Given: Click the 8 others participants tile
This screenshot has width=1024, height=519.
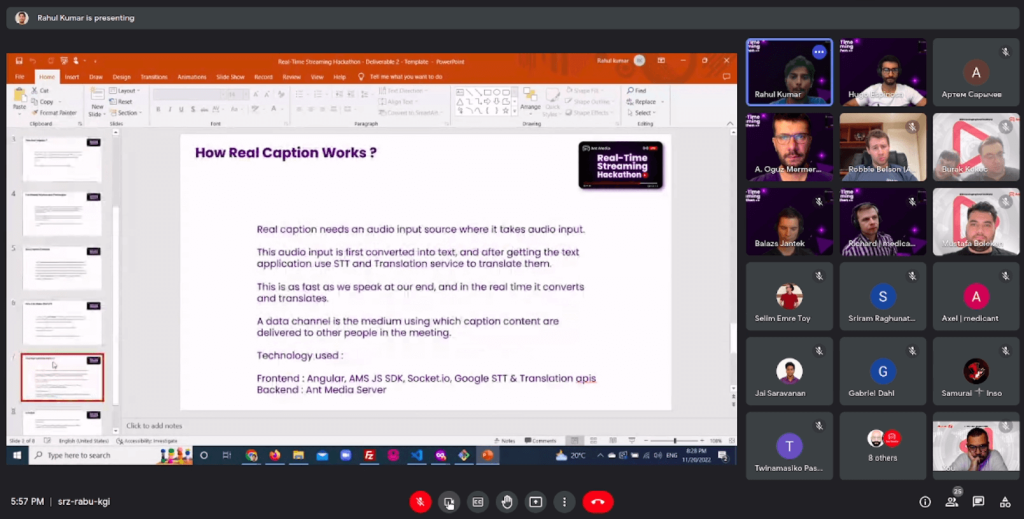Looking at the screenshot, I should pos(883,446).
